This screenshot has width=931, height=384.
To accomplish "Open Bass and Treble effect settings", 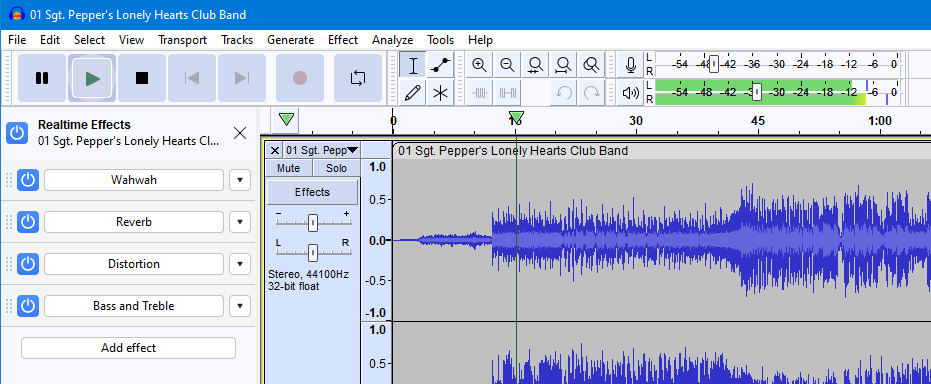I will (134, 306).
